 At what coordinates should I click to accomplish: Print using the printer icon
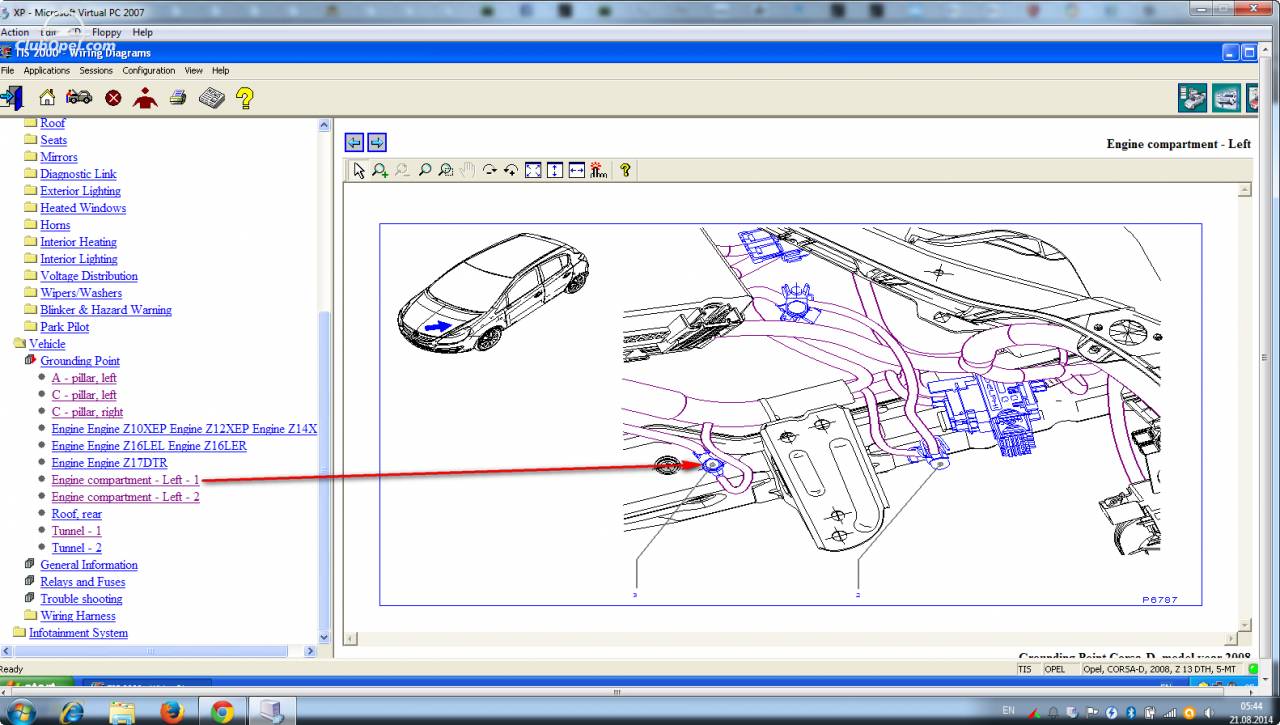pos(178,98)
